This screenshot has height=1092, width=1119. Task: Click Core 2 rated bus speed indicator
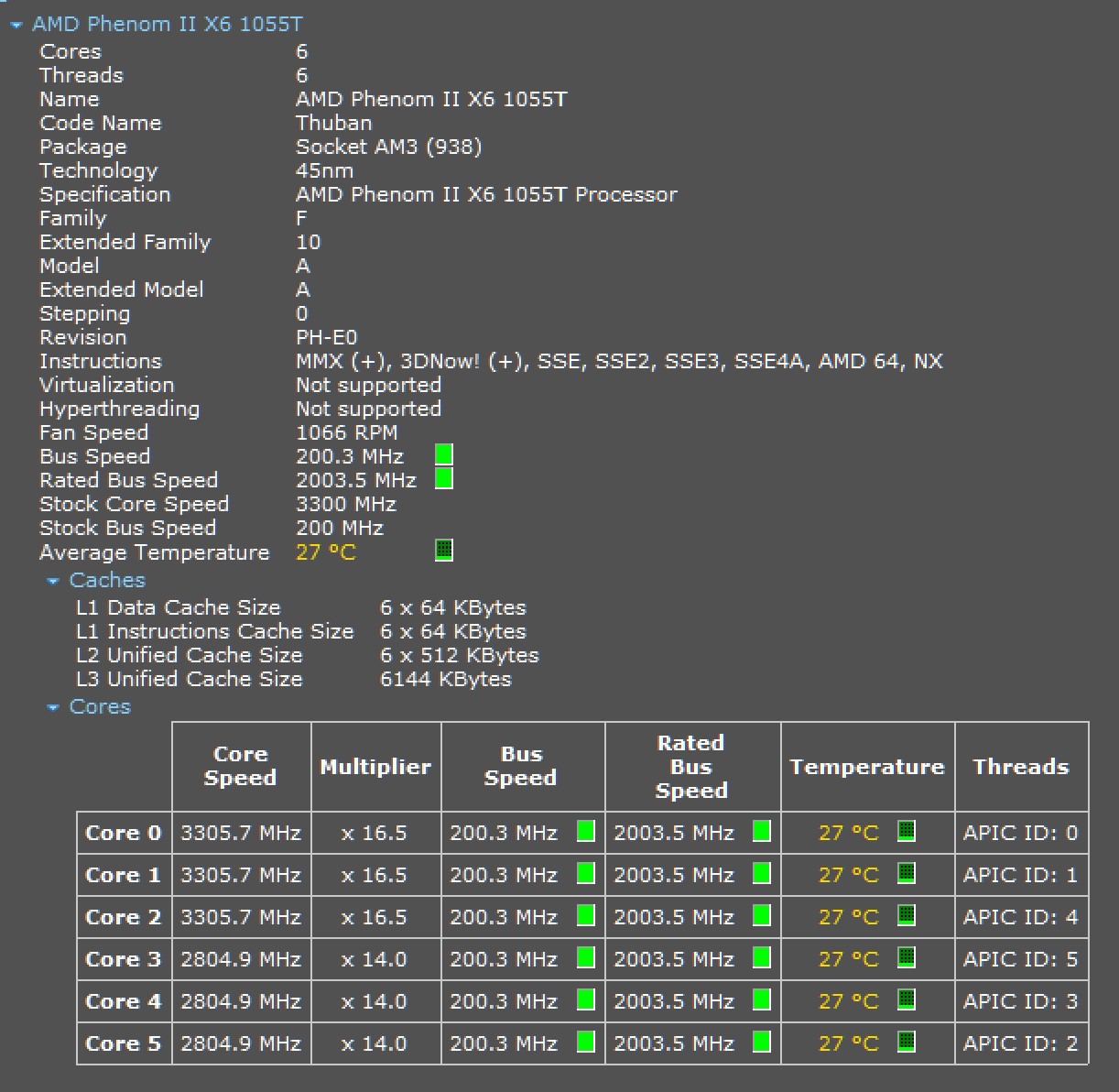(761, 915)
